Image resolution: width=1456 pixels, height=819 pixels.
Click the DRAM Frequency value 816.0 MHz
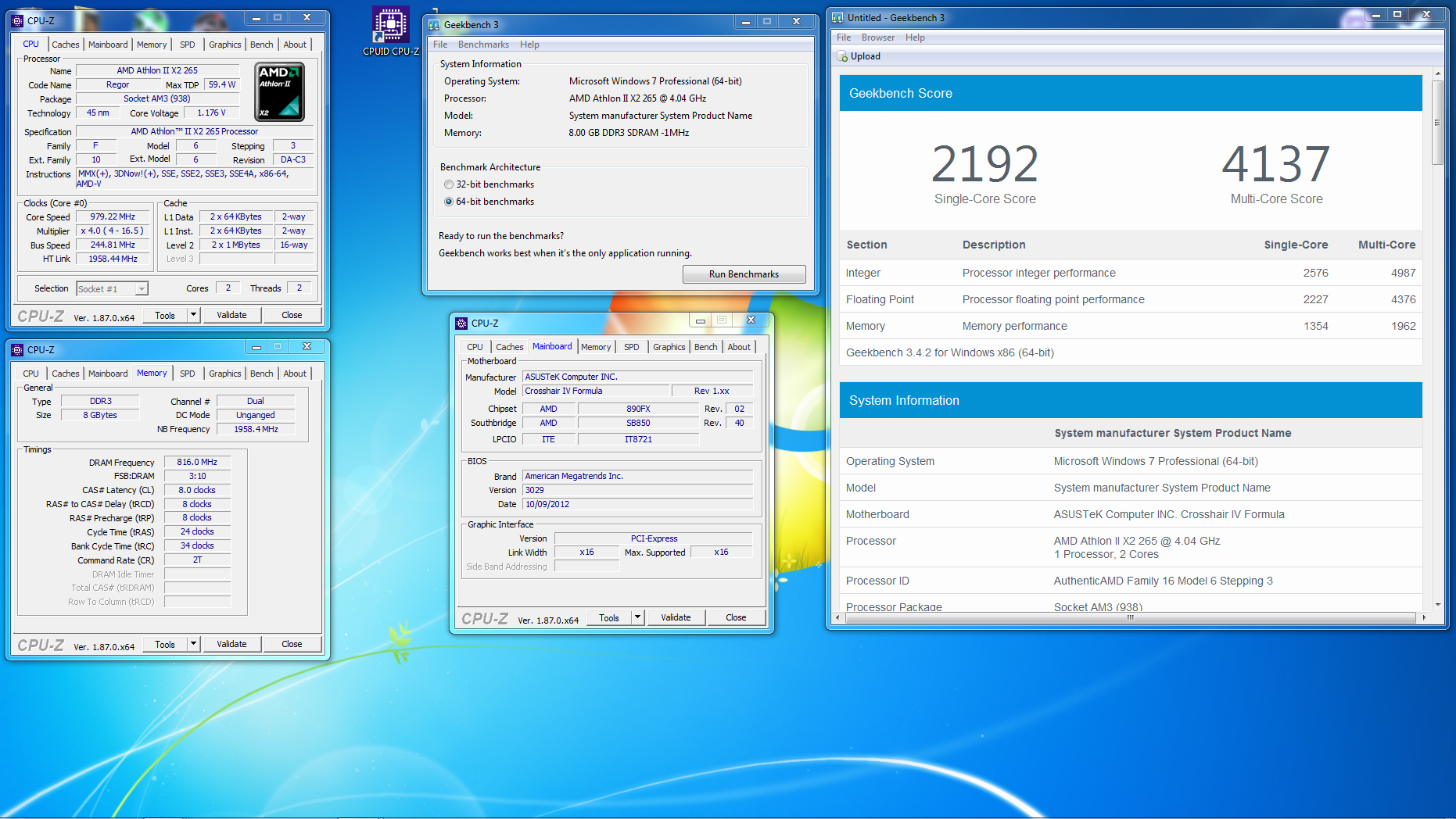(197, 462)
